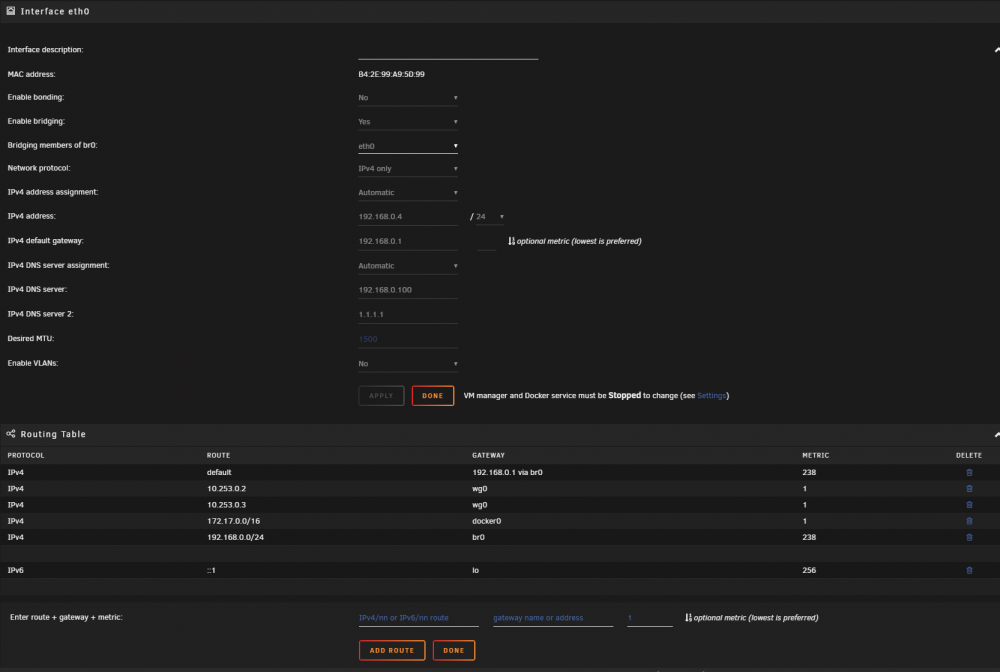This screenshot has width=1000, height=672.
Task: Open the Enable bonding dropdown
Action: [x=408, y=98]
